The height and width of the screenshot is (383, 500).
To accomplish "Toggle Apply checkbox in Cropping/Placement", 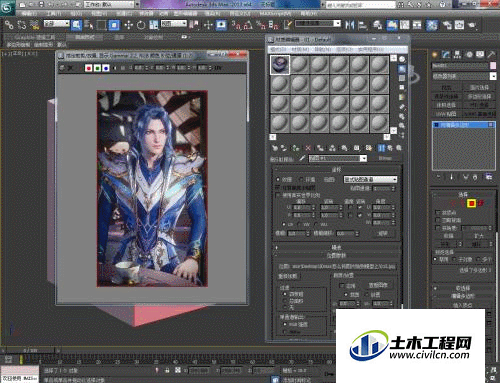I will (x=342, y=285).
